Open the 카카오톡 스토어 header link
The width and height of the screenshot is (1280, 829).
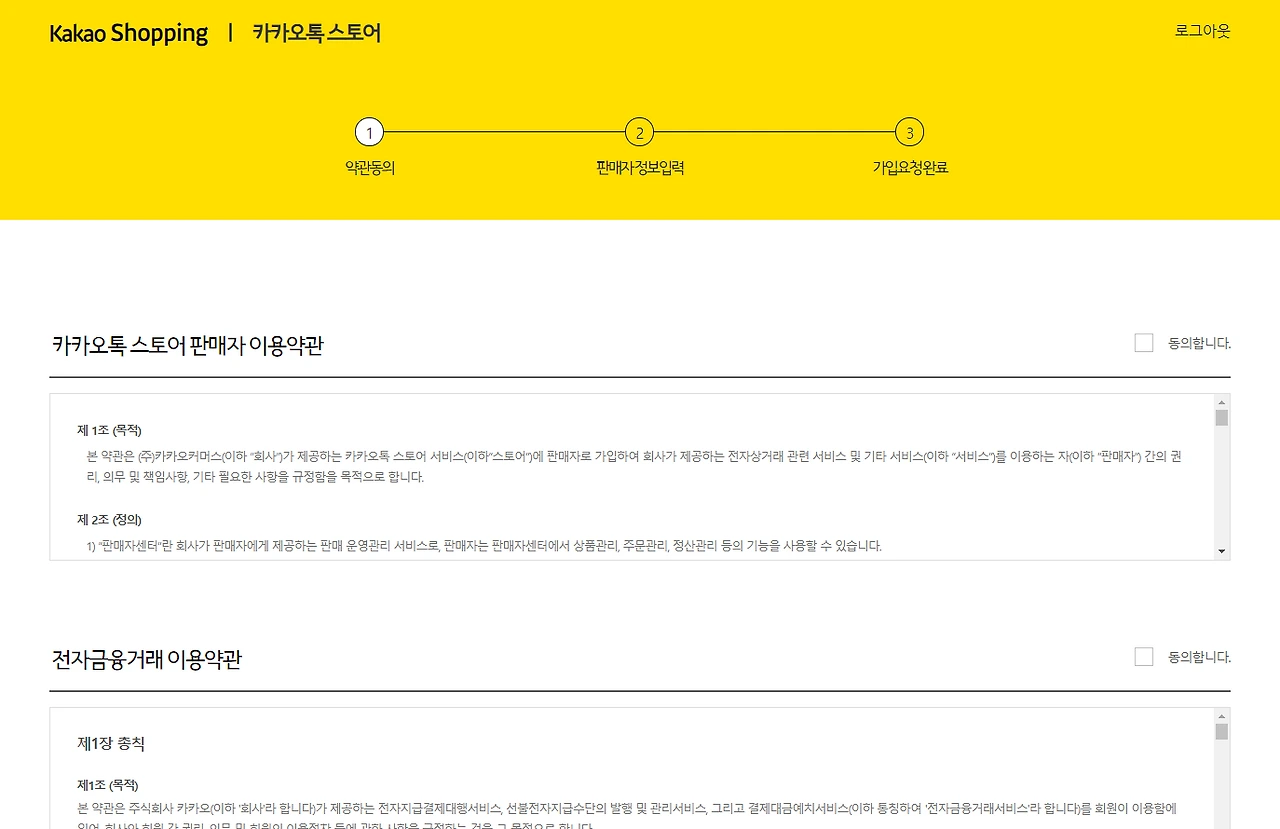tap(317, 33)
